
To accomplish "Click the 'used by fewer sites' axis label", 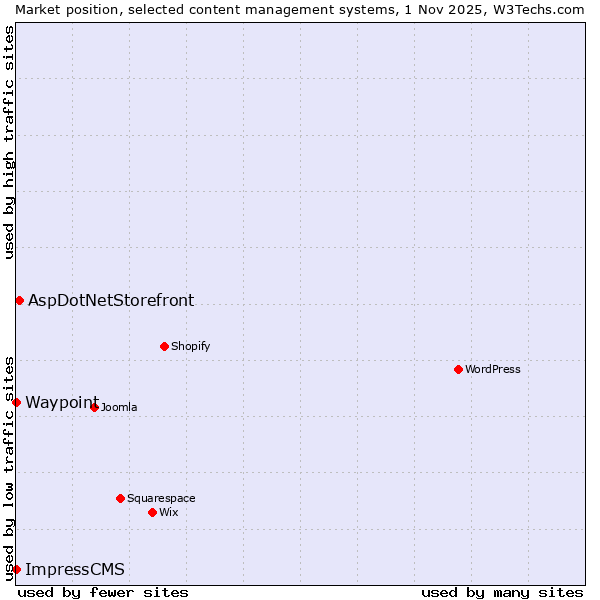I will click(x=103, y=592).
